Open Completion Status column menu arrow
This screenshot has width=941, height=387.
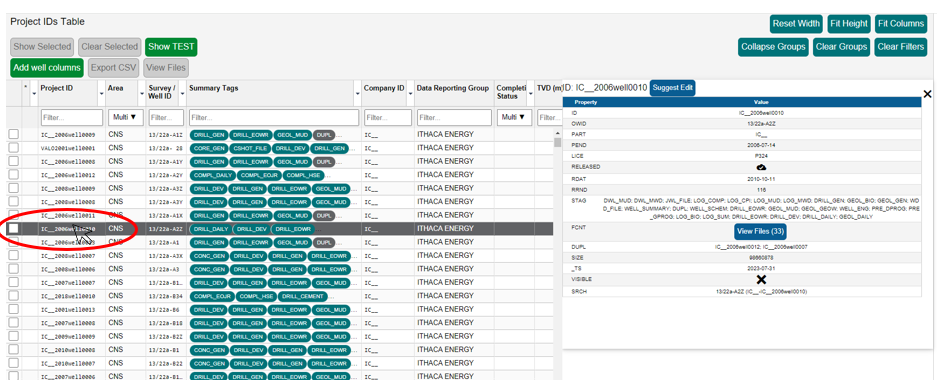531,94
